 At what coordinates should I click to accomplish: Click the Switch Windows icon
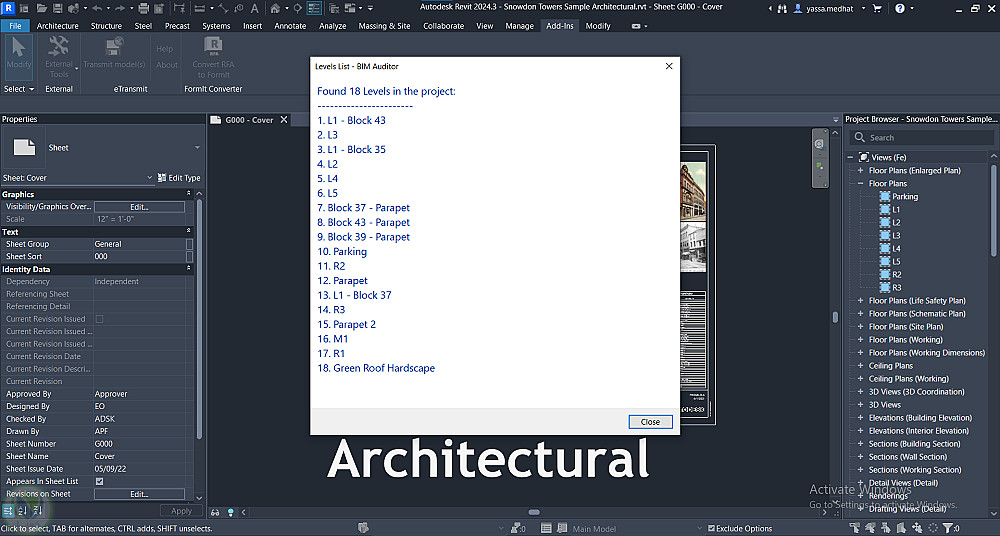coord(350,8)
